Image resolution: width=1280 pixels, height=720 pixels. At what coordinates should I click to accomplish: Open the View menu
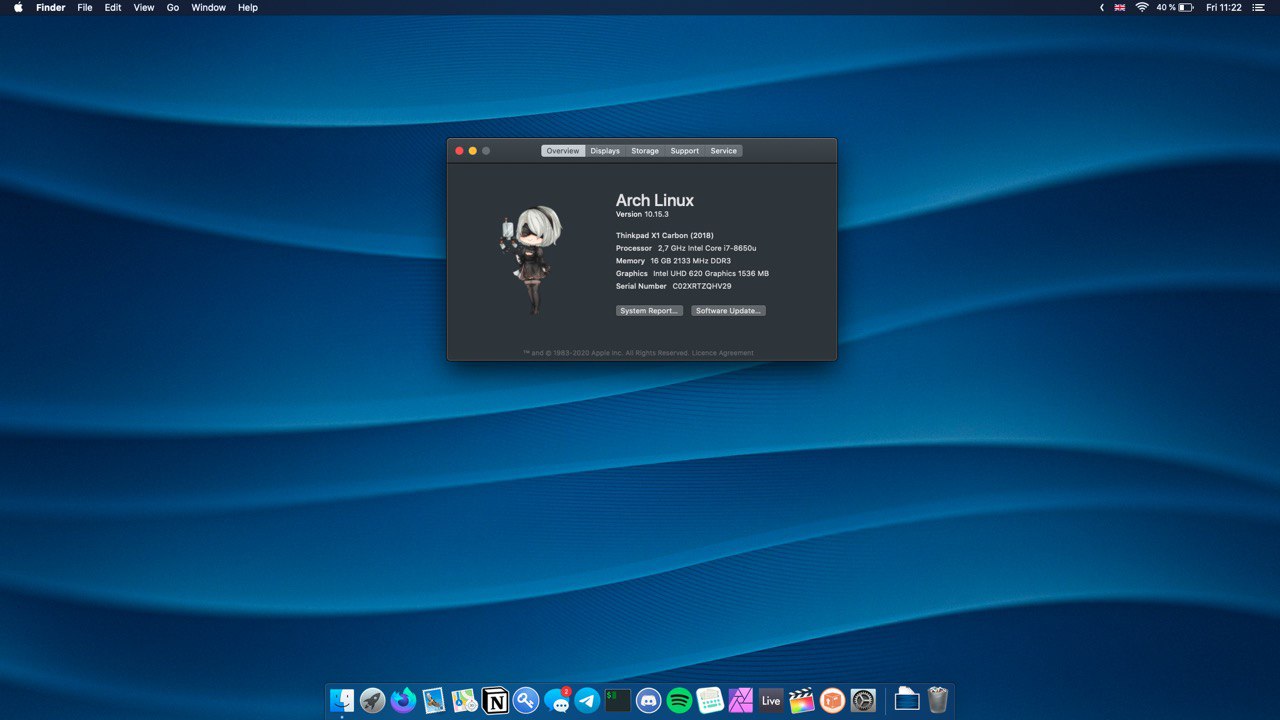click(x=144, y=7)
